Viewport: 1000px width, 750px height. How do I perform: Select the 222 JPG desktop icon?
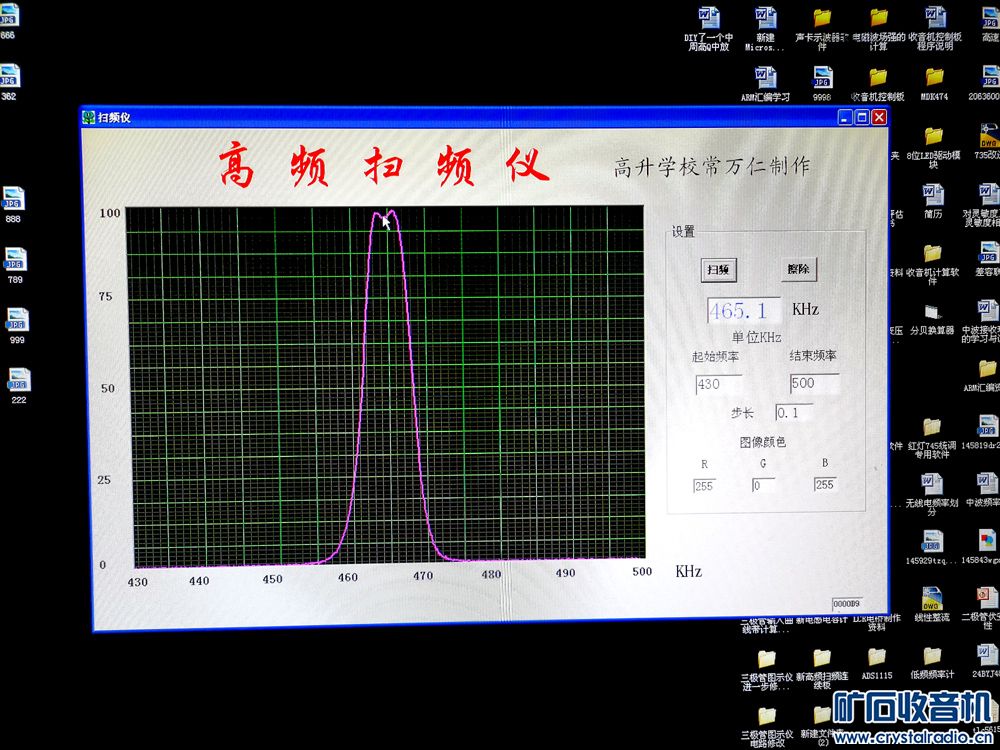tap(19, 380)
